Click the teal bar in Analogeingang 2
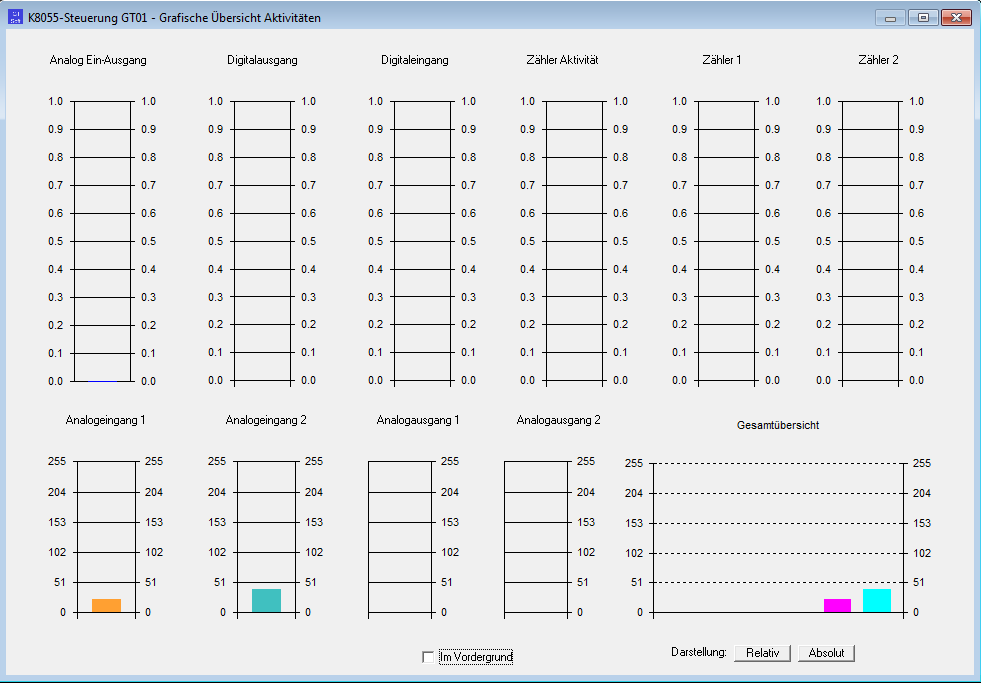Screen dimensions: 981x683 [x=267, y=600]
